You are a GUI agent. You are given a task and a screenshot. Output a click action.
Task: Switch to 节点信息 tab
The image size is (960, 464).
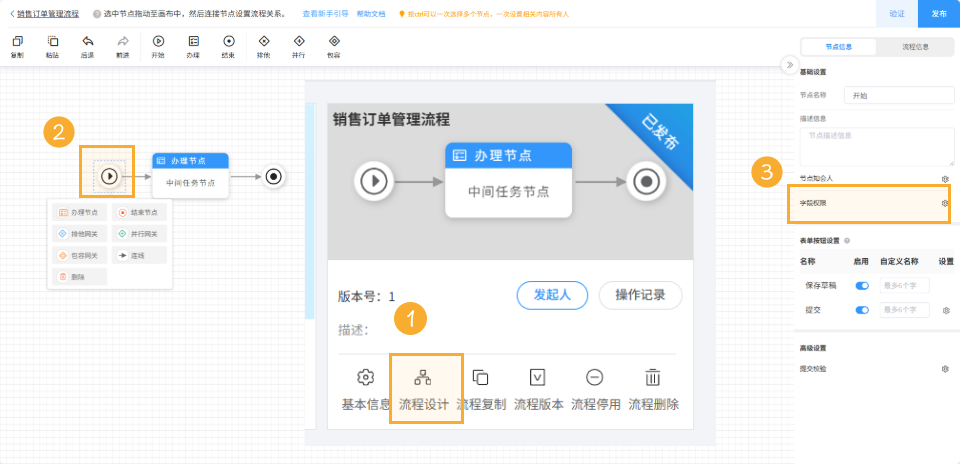pyautogui.click(x=838, y=47)
